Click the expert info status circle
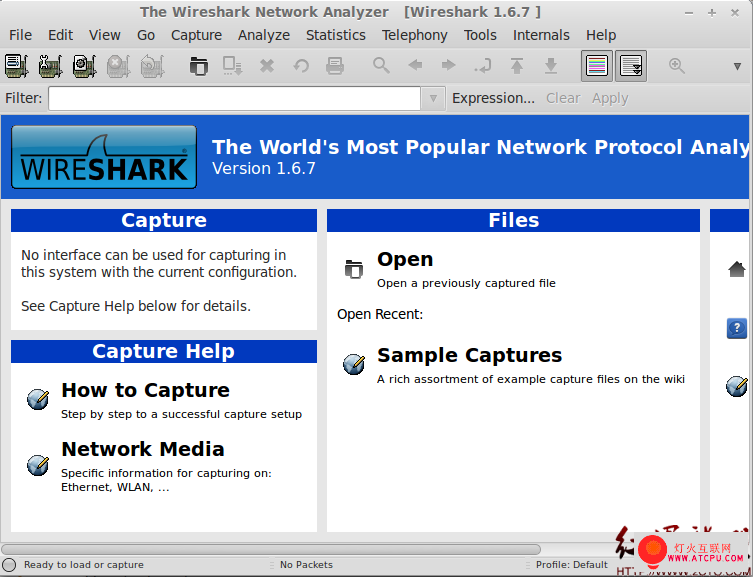The height and width of the screenshot is (577, 753). click(9, 565)
